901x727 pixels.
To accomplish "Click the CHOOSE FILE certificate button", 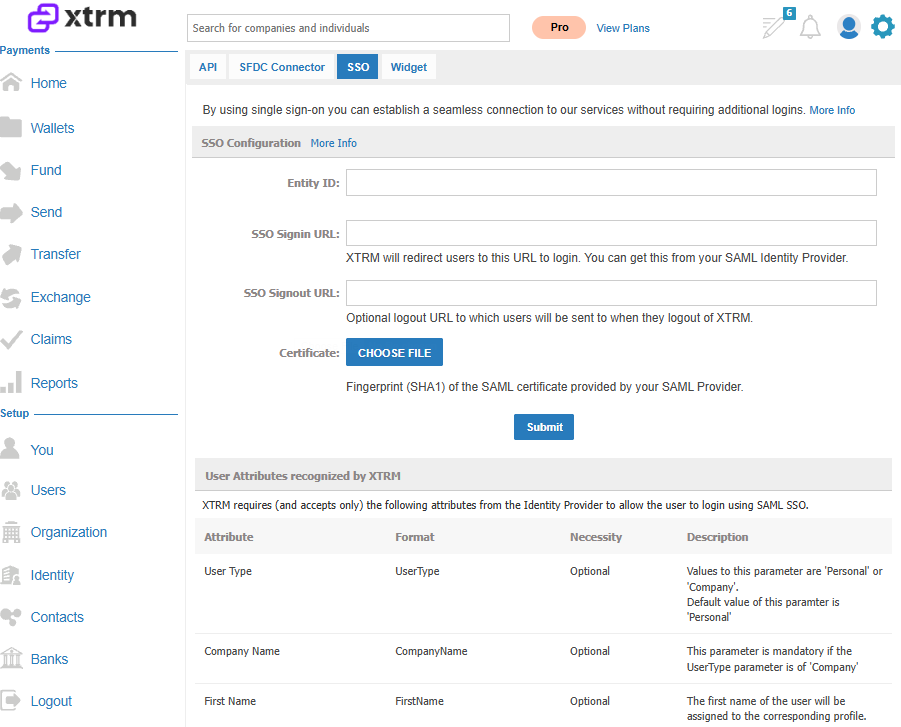I will [394, 352].
